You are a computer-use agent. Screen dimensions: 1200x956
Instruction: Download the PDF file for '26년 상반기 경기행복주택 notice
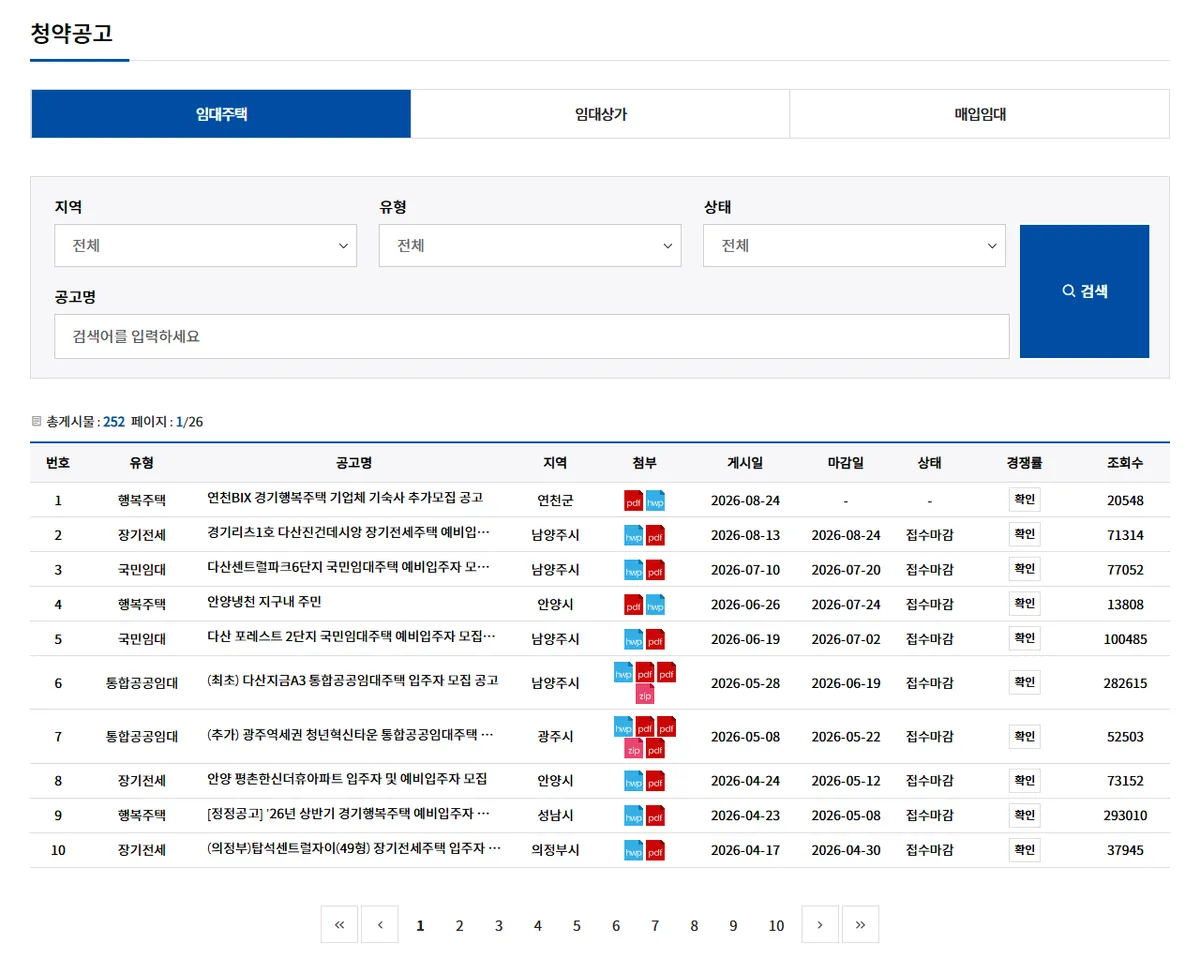(655, 816)
